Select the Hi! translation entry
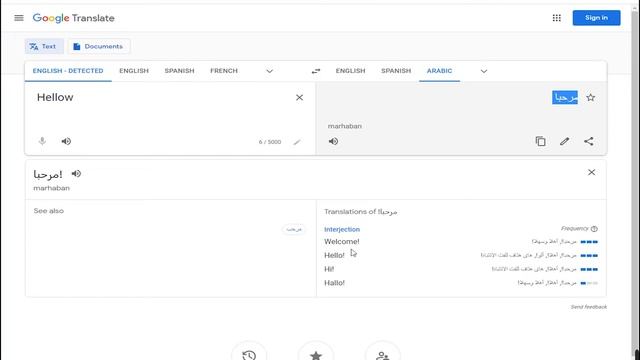Image resolution: width=640 pixels, height=360 pixels. [329, 269]
